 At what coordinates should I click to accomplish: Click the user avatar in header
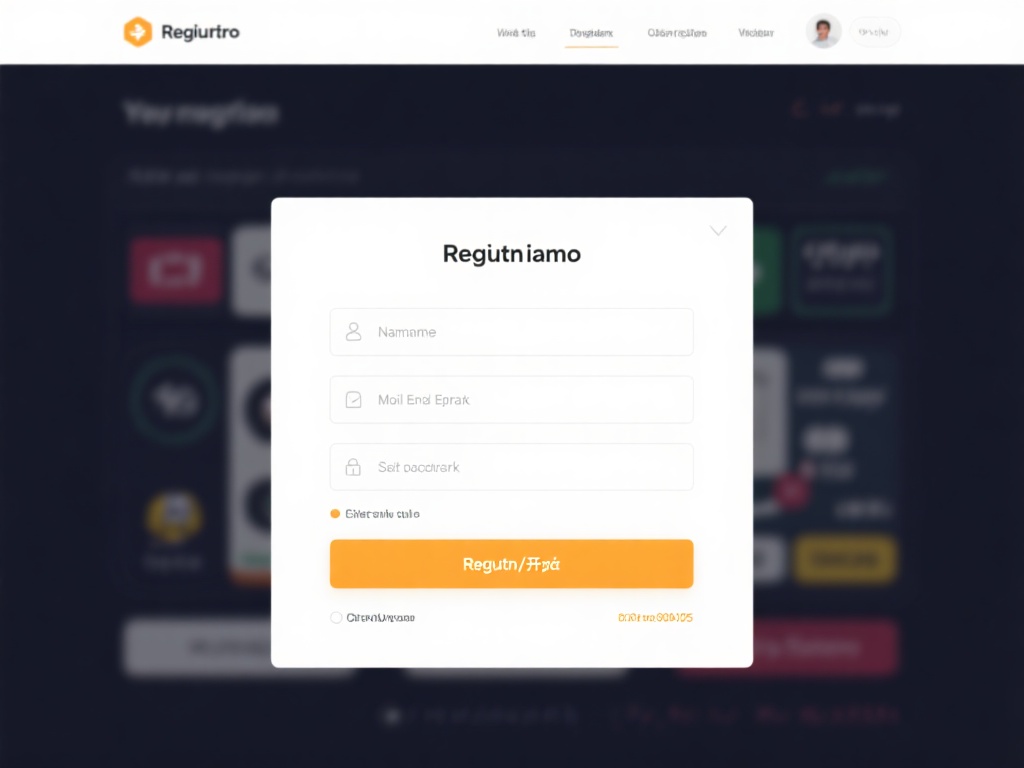[823, 31]
